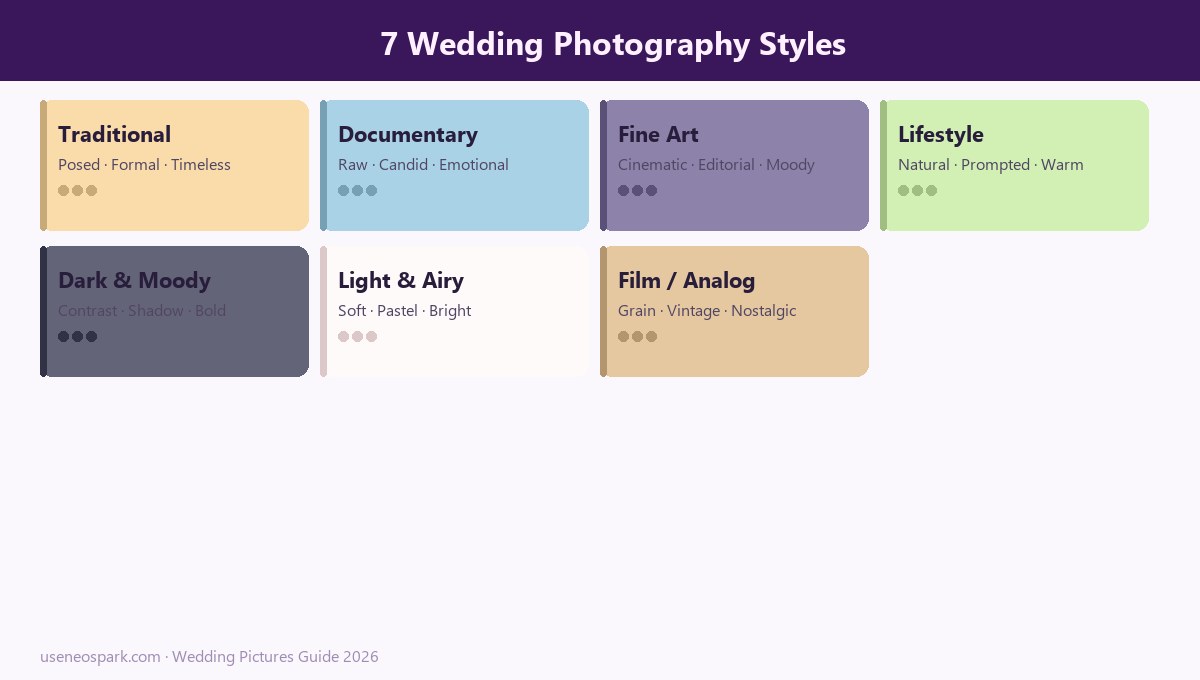Click the purple accent bar beside Fine Art
Image resolution: width=1200 pixels, height=680 pixels.
(603, 165)
